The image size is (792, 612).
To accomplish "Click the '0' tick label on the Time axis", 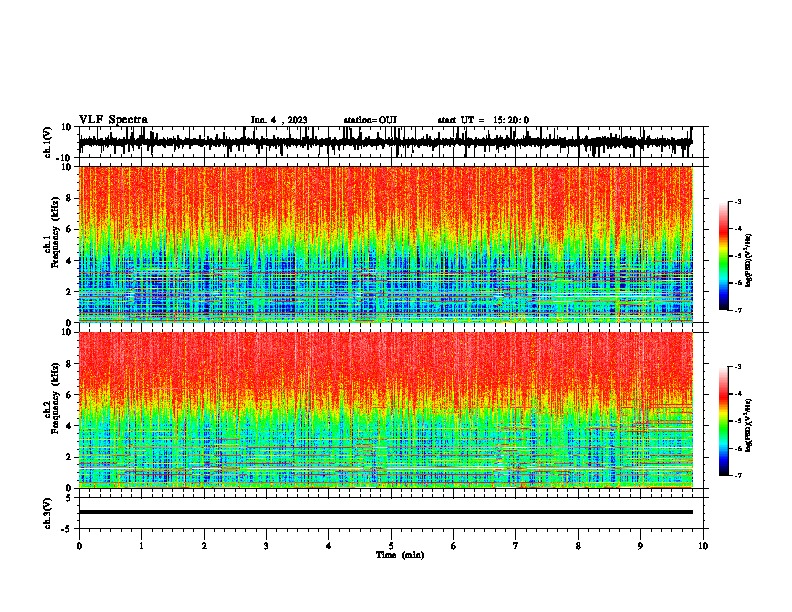I will pos(79,546).
